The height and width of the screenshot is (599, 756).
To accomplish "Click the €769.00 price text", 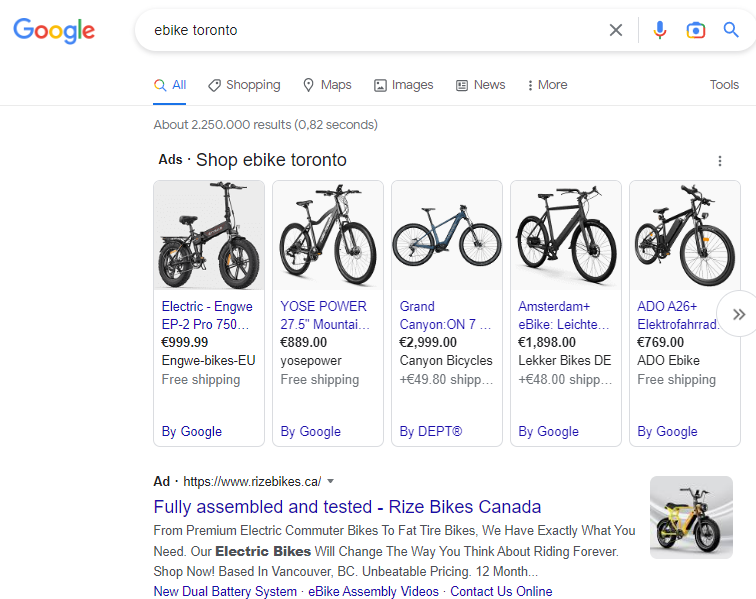I will pyautogui.click(x=661, y=342).
